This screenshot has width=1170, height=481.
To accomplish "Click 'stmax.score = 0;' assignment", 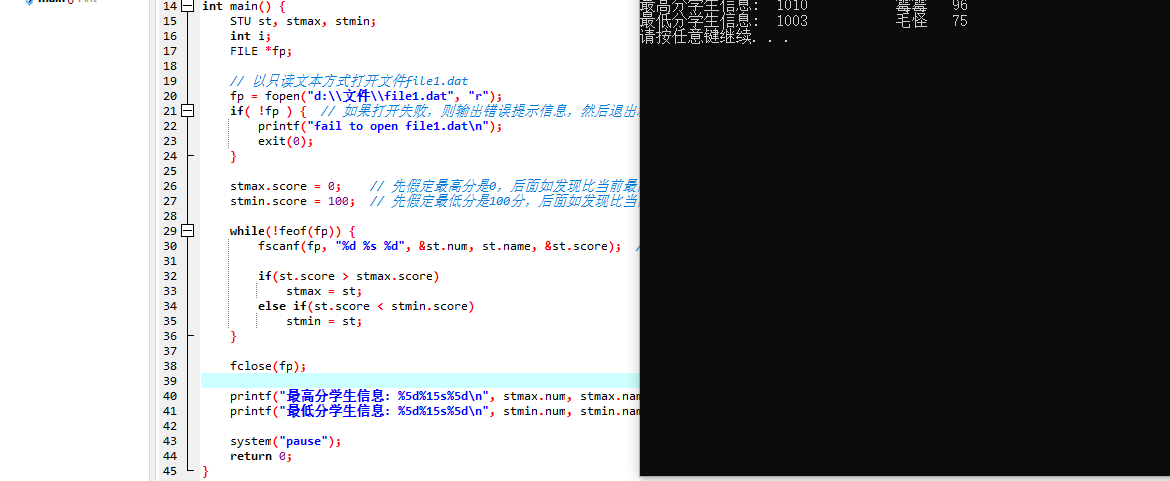I will pos(286,186).
